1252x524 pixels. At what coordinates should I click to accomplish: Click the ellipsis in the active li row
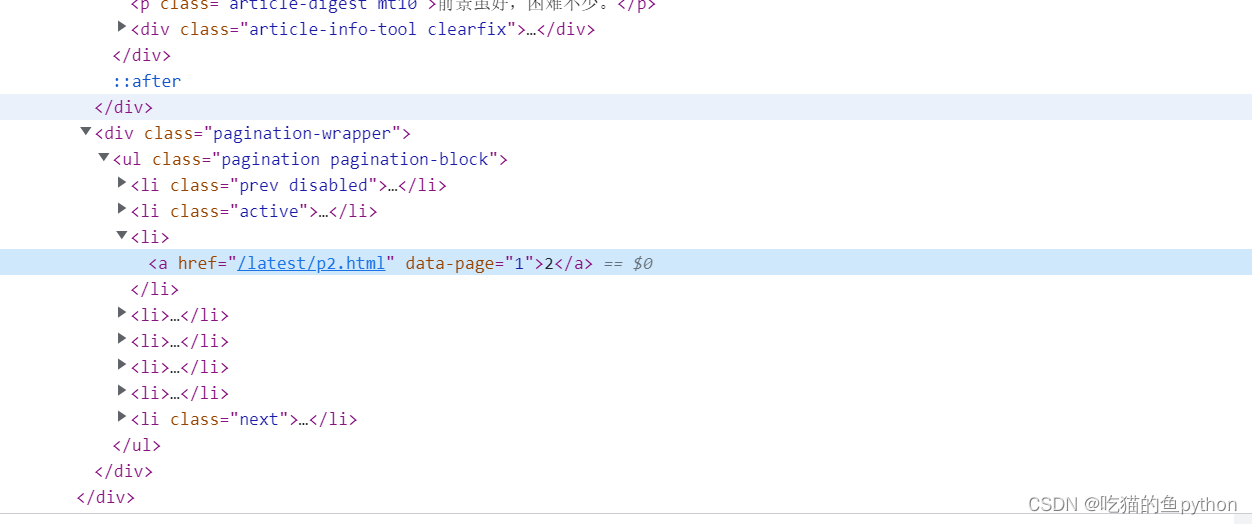click(323, 211)
